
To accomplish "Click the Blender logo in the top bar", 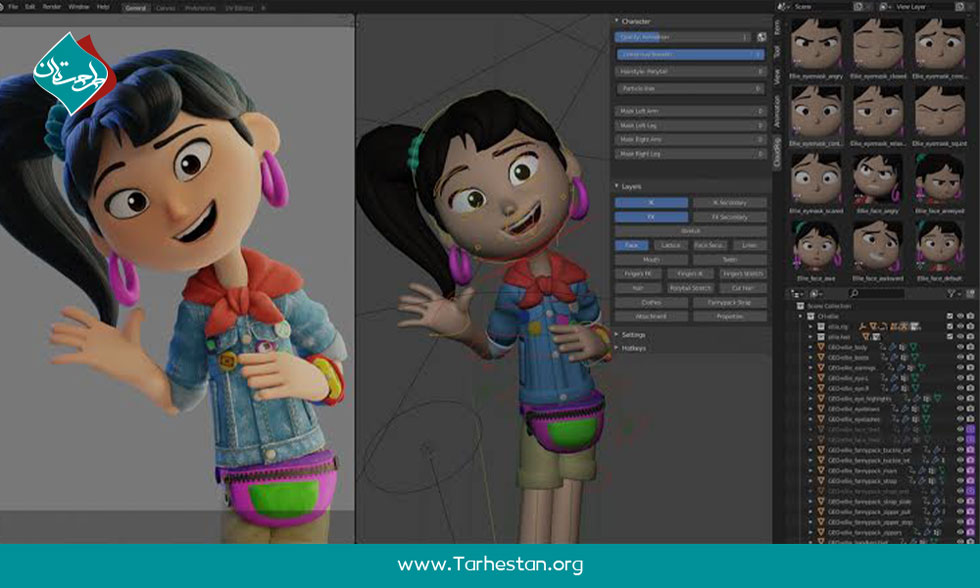I will (x=2, y=6).
